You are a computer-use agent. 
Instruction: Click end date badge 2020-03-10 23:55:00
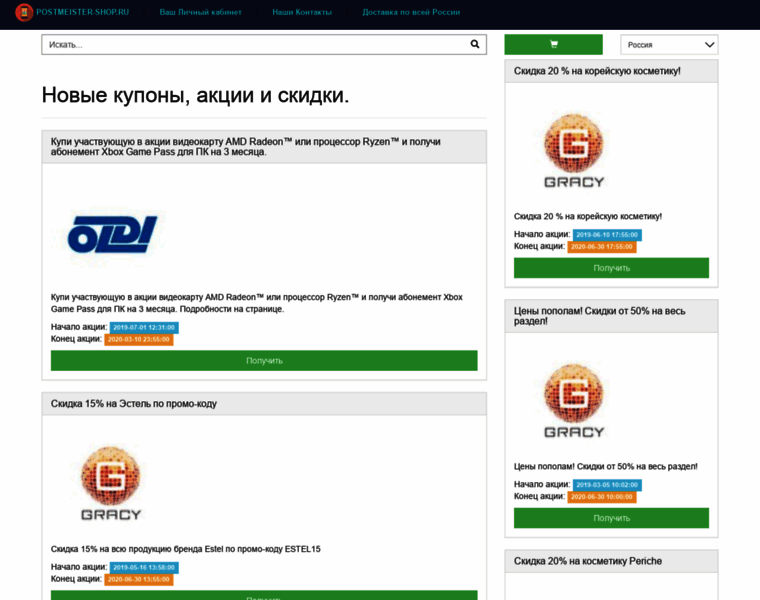(x=139, y=339)
